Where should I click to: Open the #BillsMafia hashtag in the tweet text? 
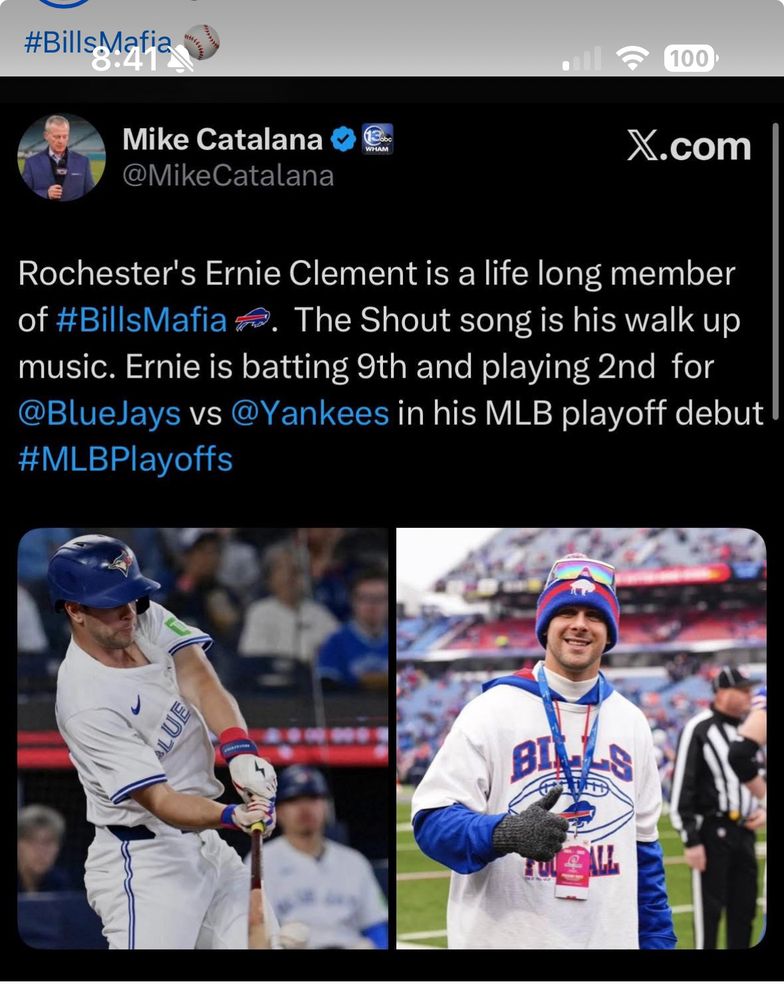click(141, 320)
